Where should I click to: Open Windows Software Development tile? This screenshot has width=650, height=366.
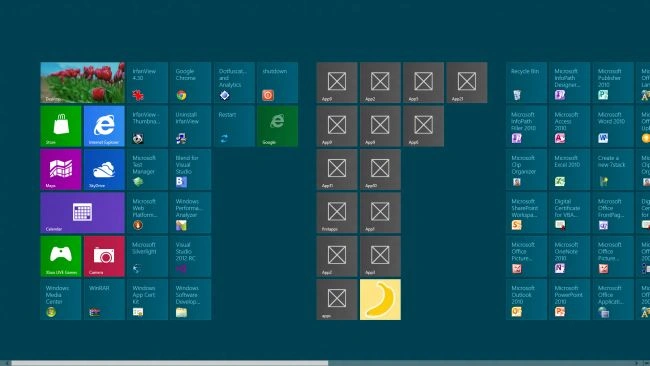pyautogui.click(x=191, y=300)
